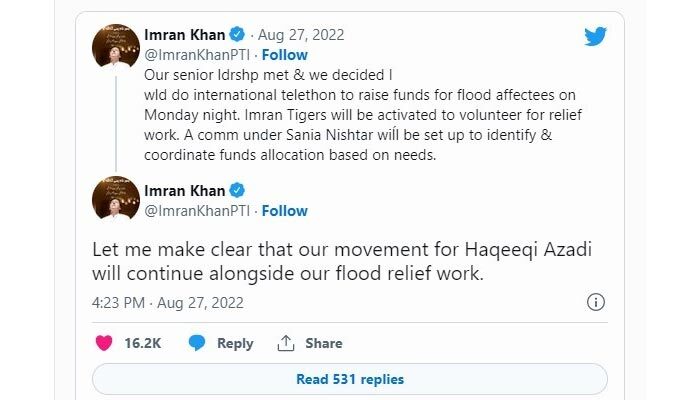The image size is (700, 400).
Task: Open top Imran Khan profile picture
Action: (115, 46)
